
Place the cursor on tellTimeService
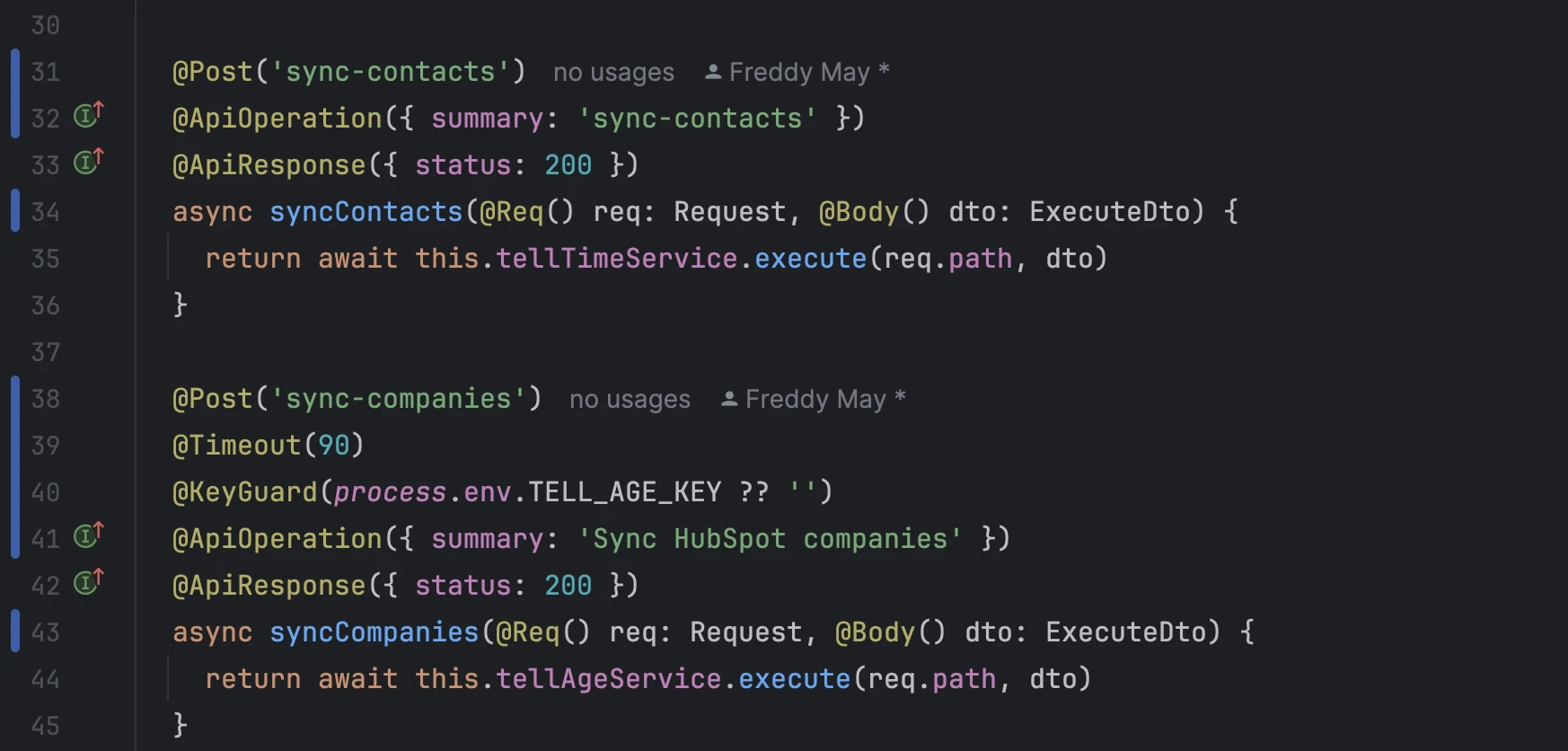click(616, 259)
